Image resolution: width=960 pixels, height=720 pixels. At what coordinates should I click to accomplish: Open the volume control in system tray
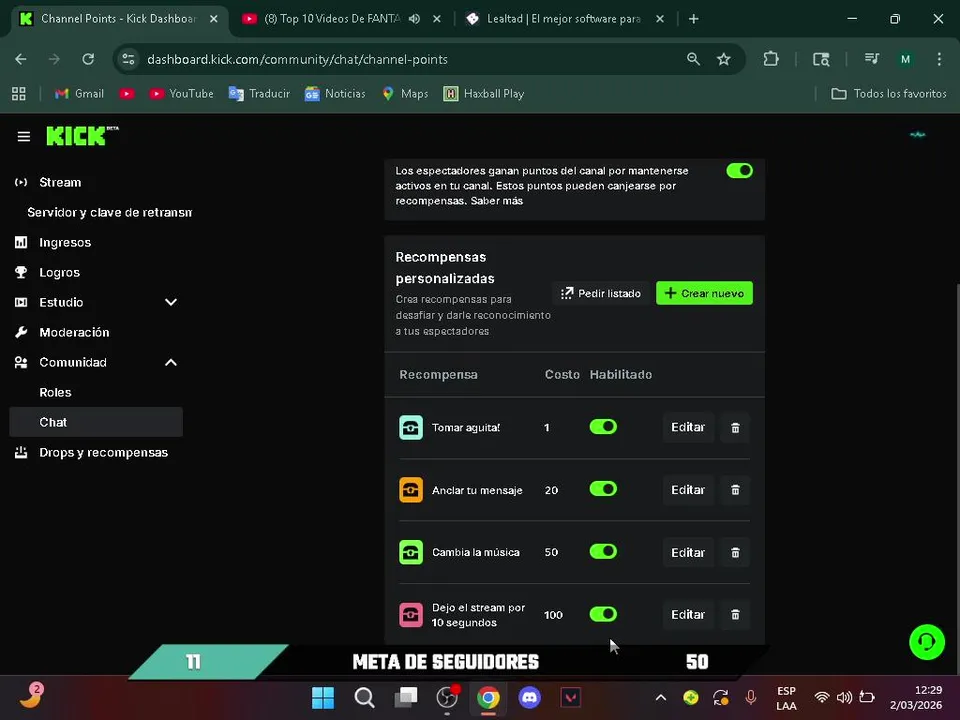pyautogui.click(x=844, y=697)
